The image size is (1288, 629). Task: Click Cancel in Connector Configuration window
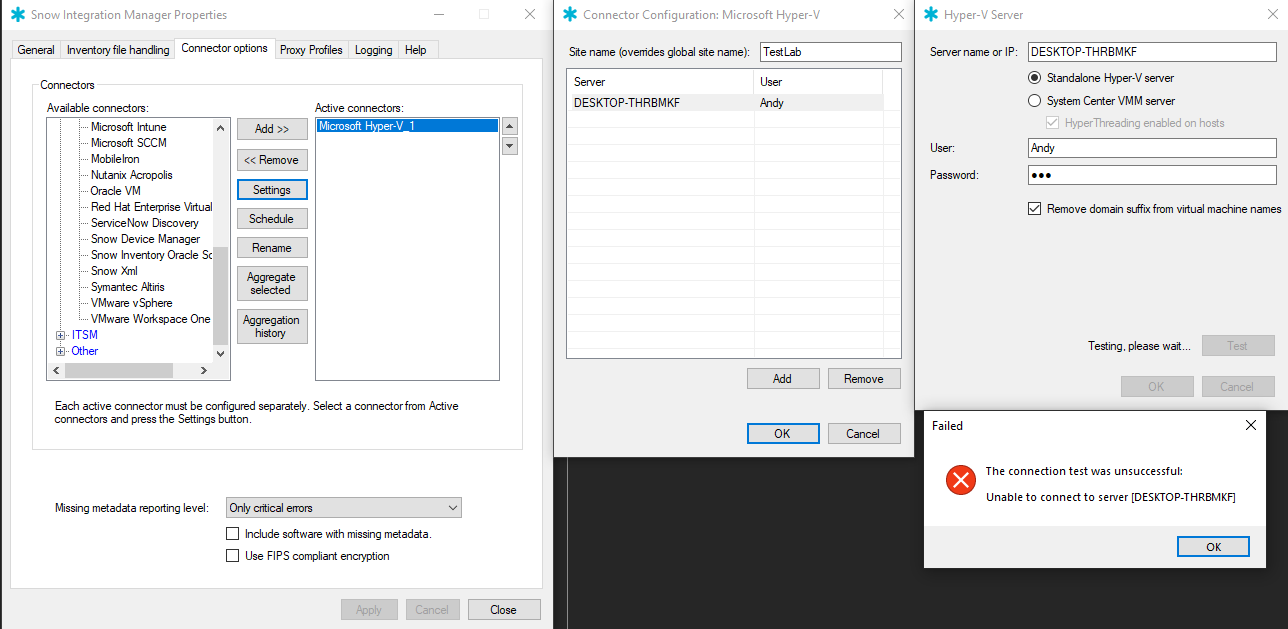[x=864, y=434]
